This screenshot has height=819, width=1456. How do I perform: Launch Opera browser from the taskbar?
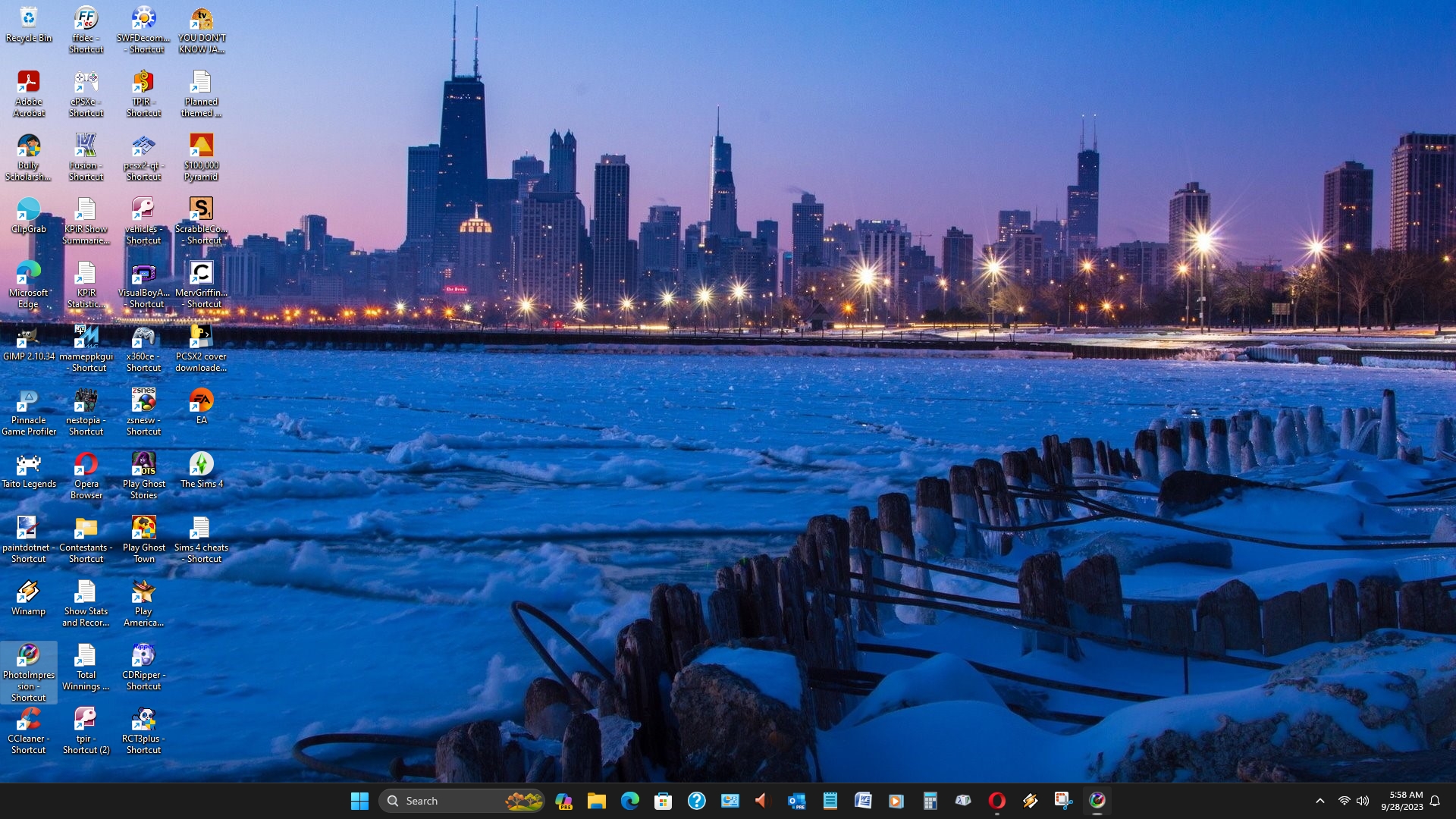click(x=996, y=801)
